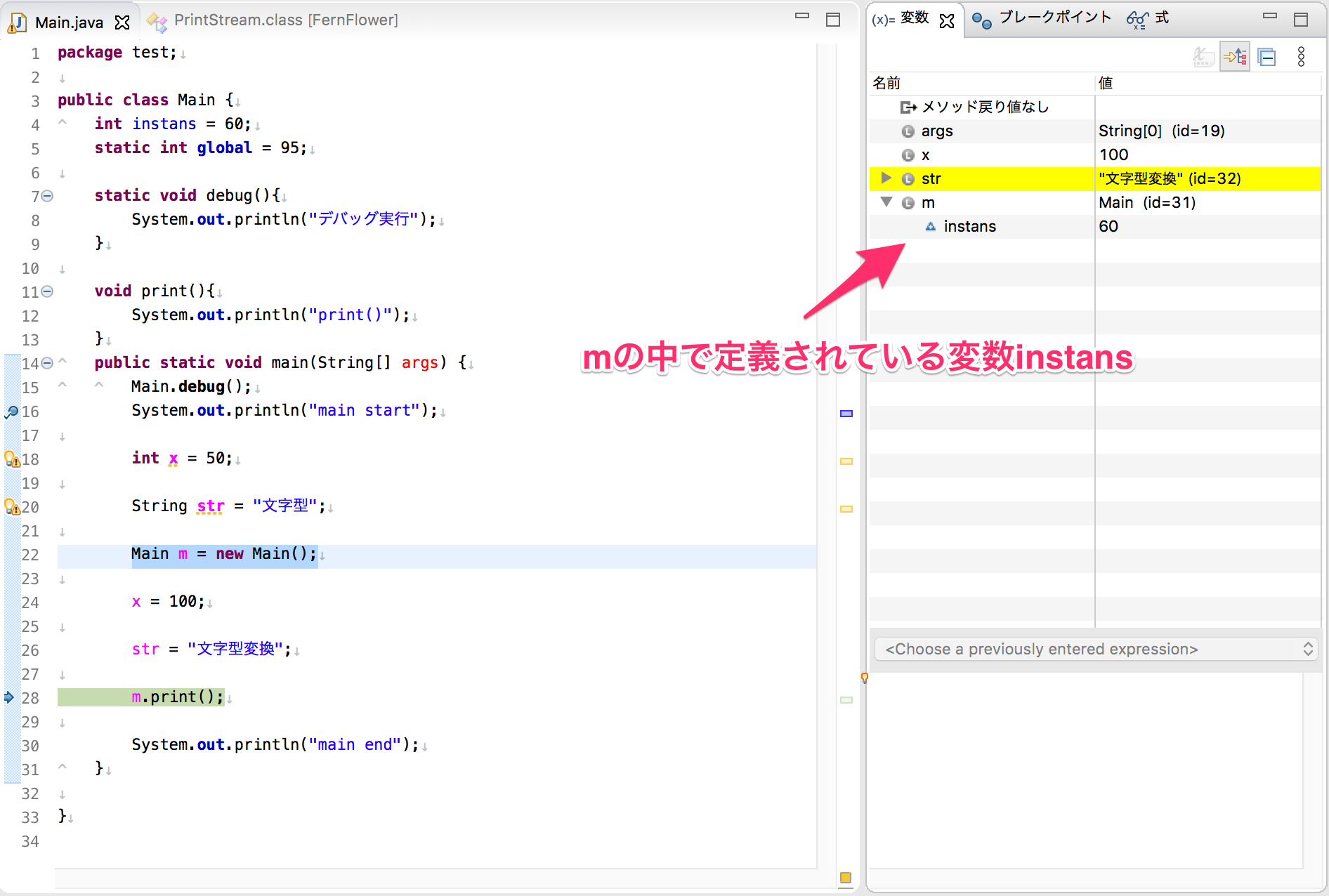Click line number 22 in the gutter
Screen dimensions: 1329x896
coord(30,555)
